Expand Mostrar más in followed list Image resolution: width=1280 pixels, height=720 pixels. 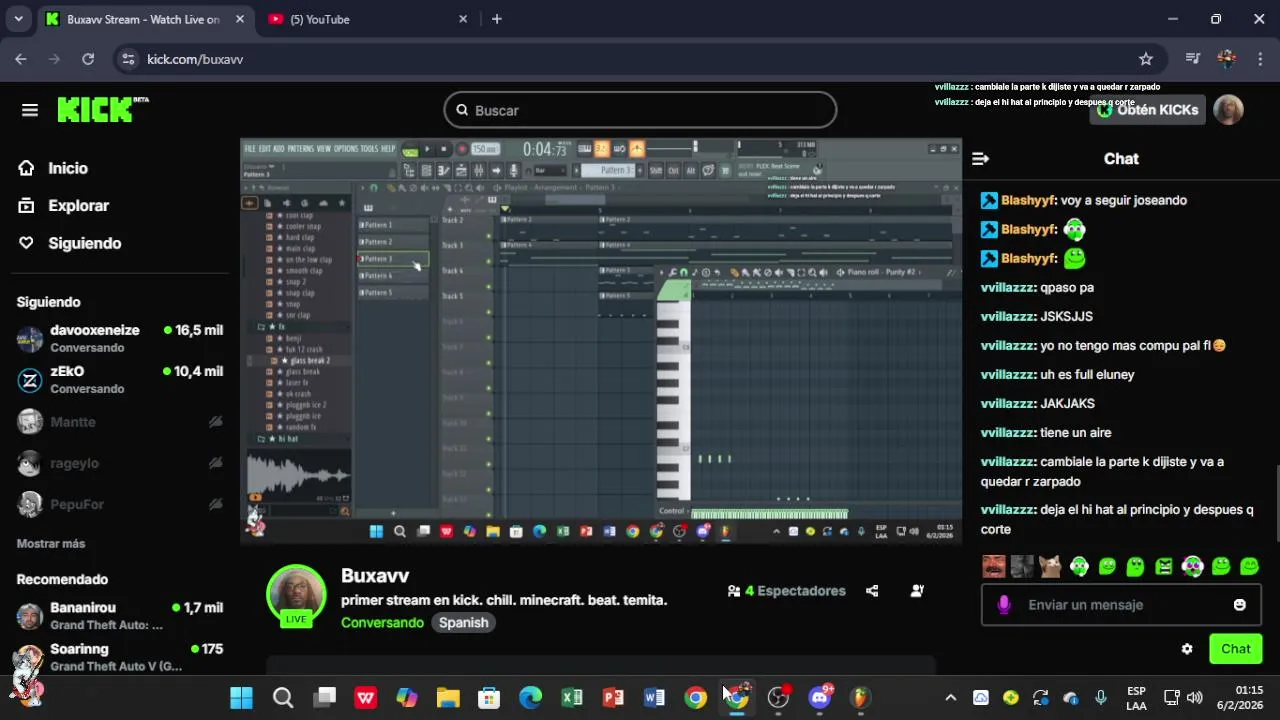click(x=51, y=543)
